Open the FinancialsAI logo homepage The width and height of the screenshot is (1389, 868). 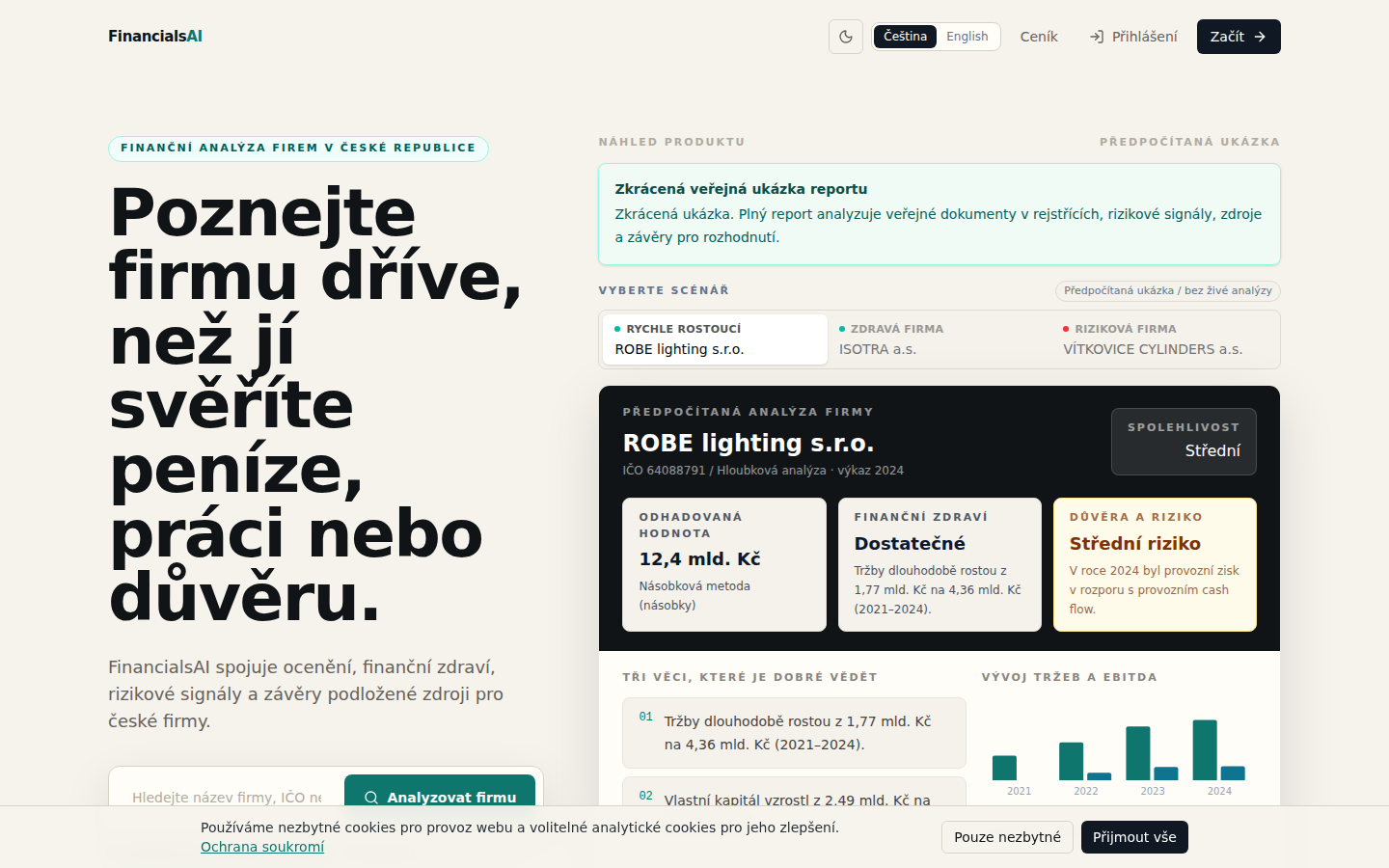click(x=155, y=36)
